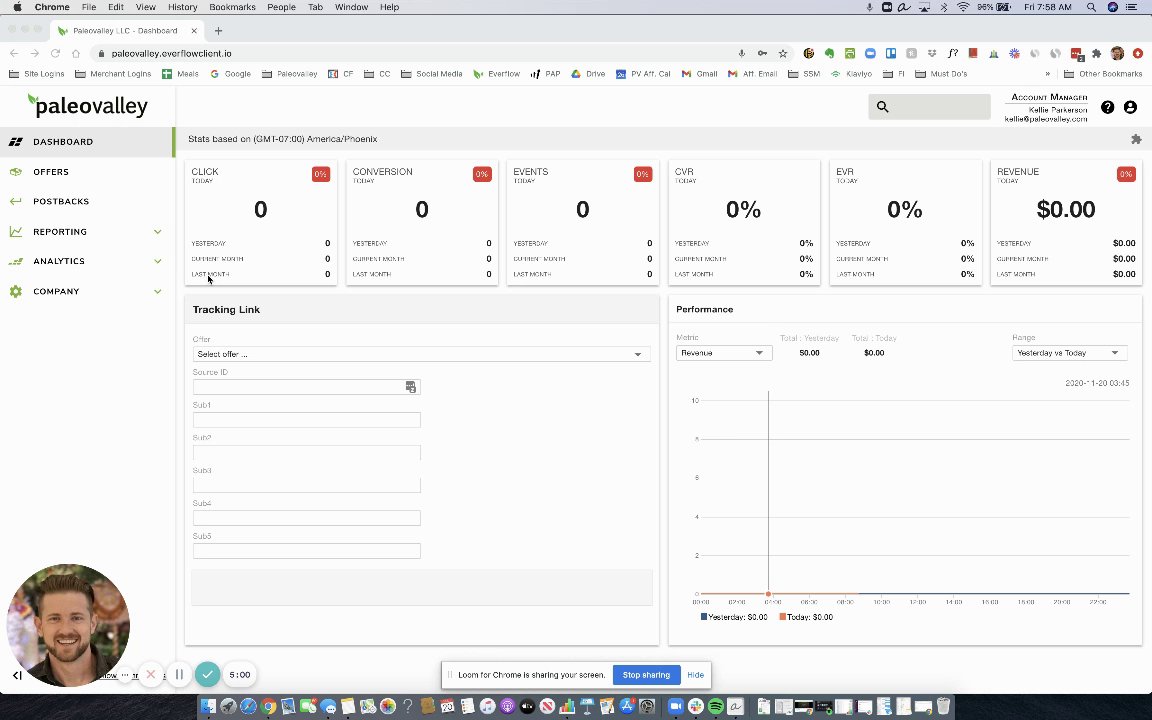This screenshot has width=1152, height=720.
Task: Open the Site Logins bookmark folder
Action: pyautogui.click(x=37, y=74)
